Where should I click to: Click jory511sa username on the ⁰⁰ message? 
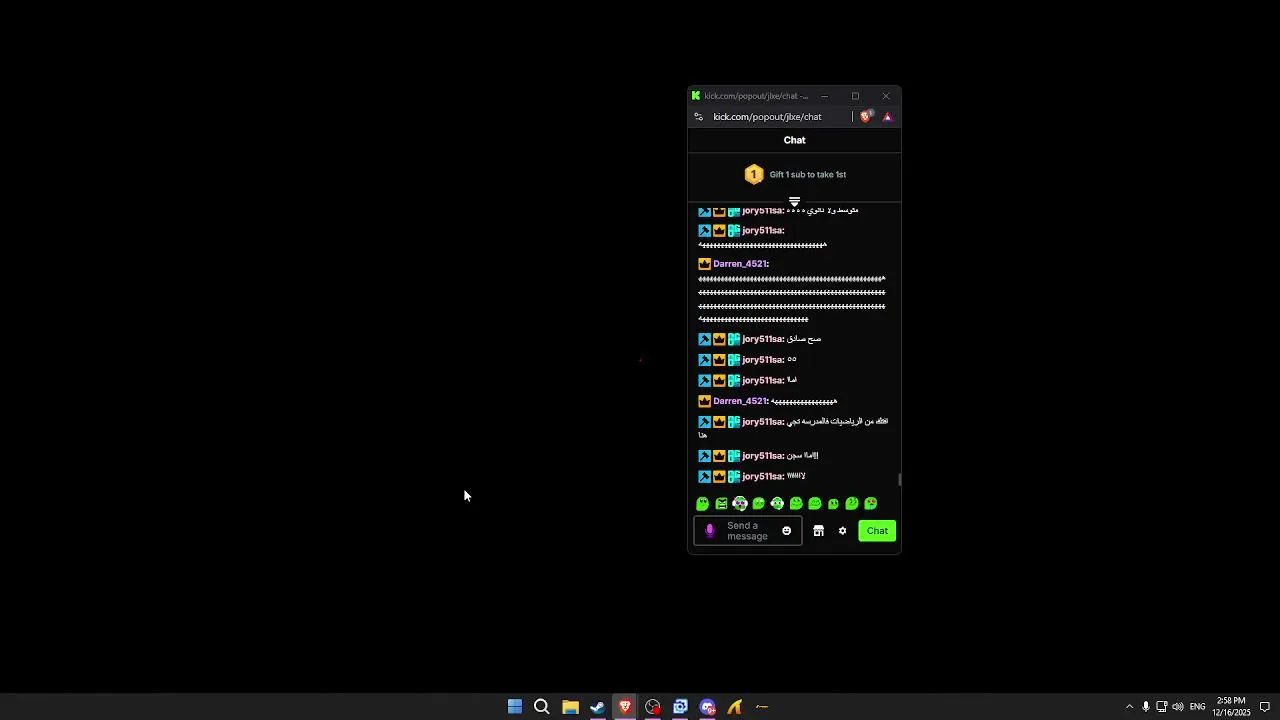763,360
